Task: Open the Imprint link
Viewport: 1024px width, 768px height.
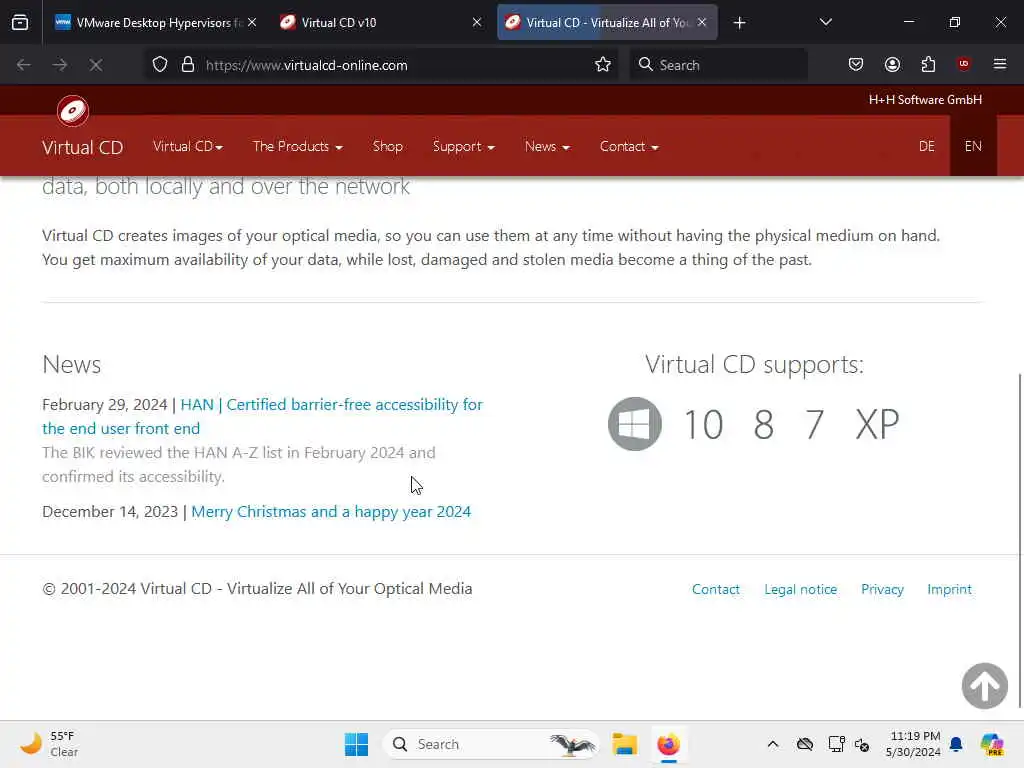Action: 949,589
